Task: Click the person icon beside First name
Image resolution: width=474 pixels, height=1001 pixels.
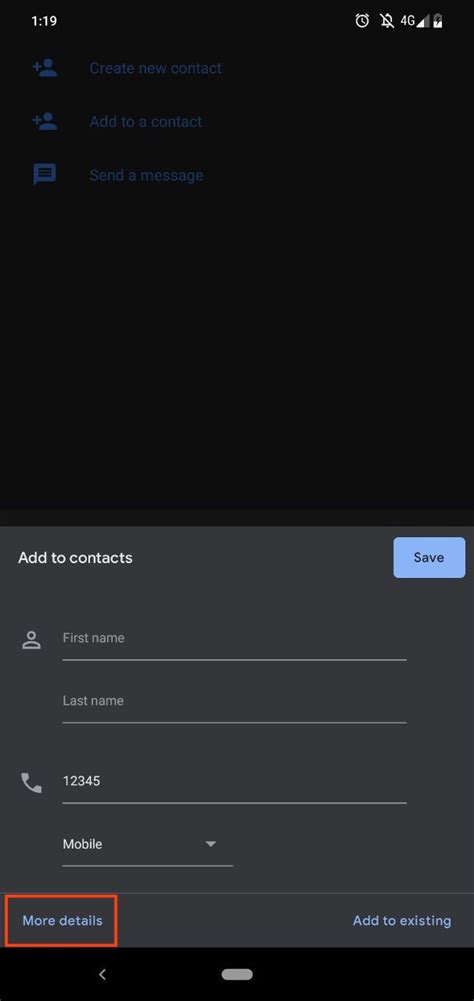Action: tap(31, 640)
